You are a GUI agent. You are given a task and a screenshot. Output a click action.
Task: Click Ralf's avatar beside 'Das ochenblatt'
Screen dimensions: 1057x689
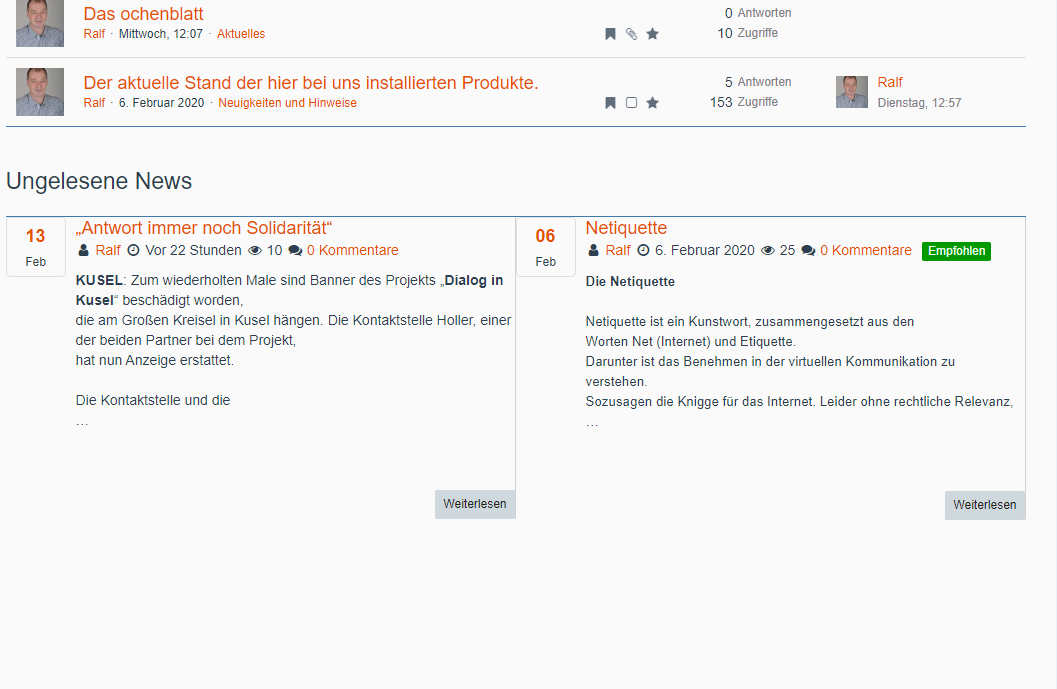(40, 23)
